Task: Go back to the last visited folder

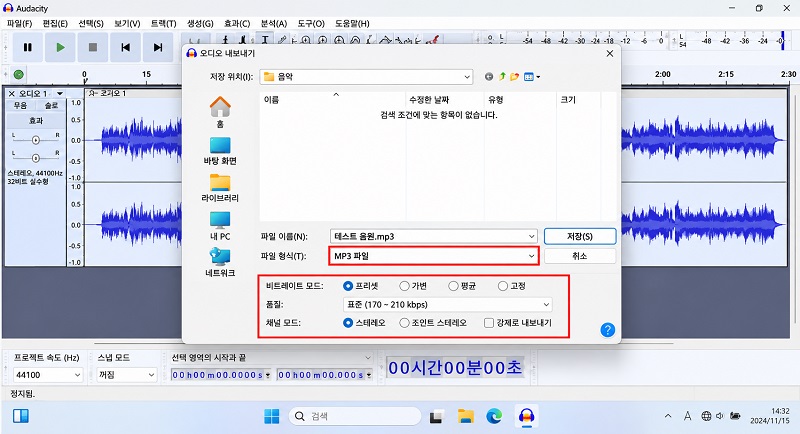Action: pyautogui.click(x=489, y=76)
